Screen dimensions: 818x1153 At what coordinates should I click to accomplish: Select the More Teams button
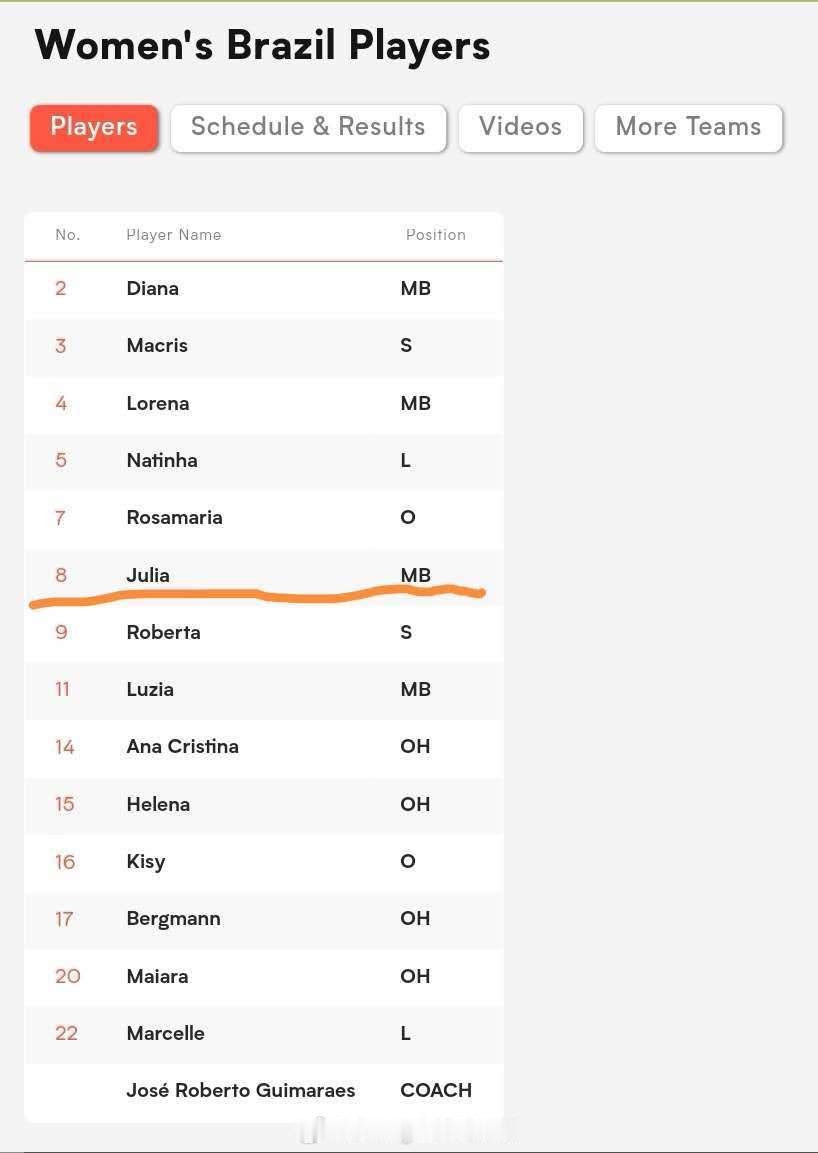[x=688, y=128]
